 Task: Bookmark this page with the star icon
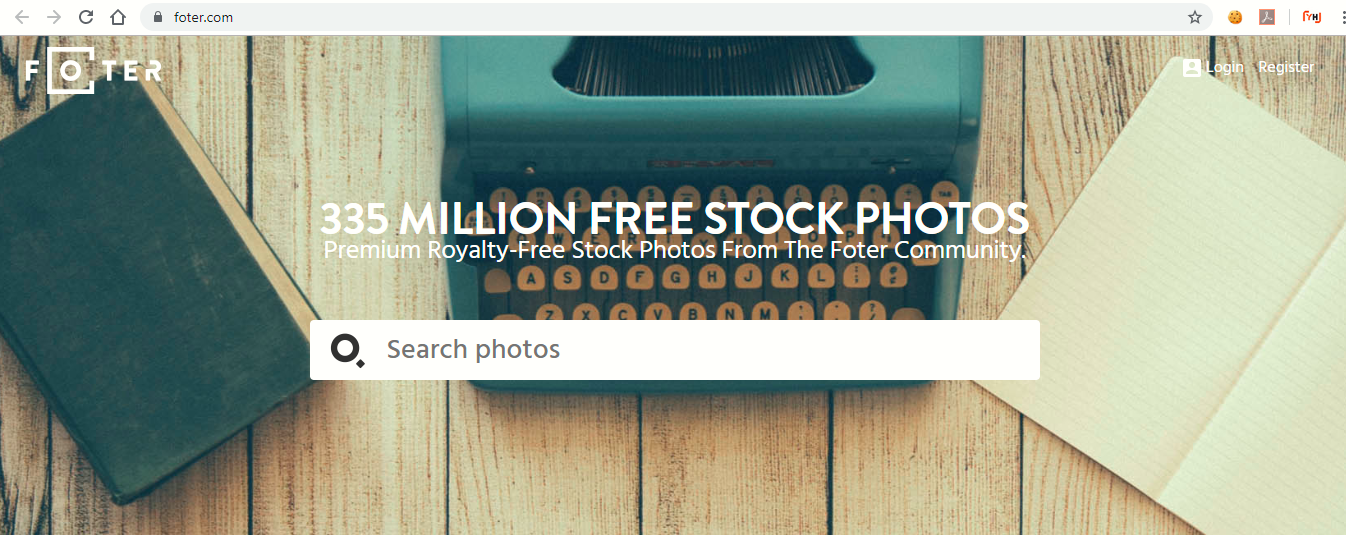pyautogui.click(x=1195, y=17)
